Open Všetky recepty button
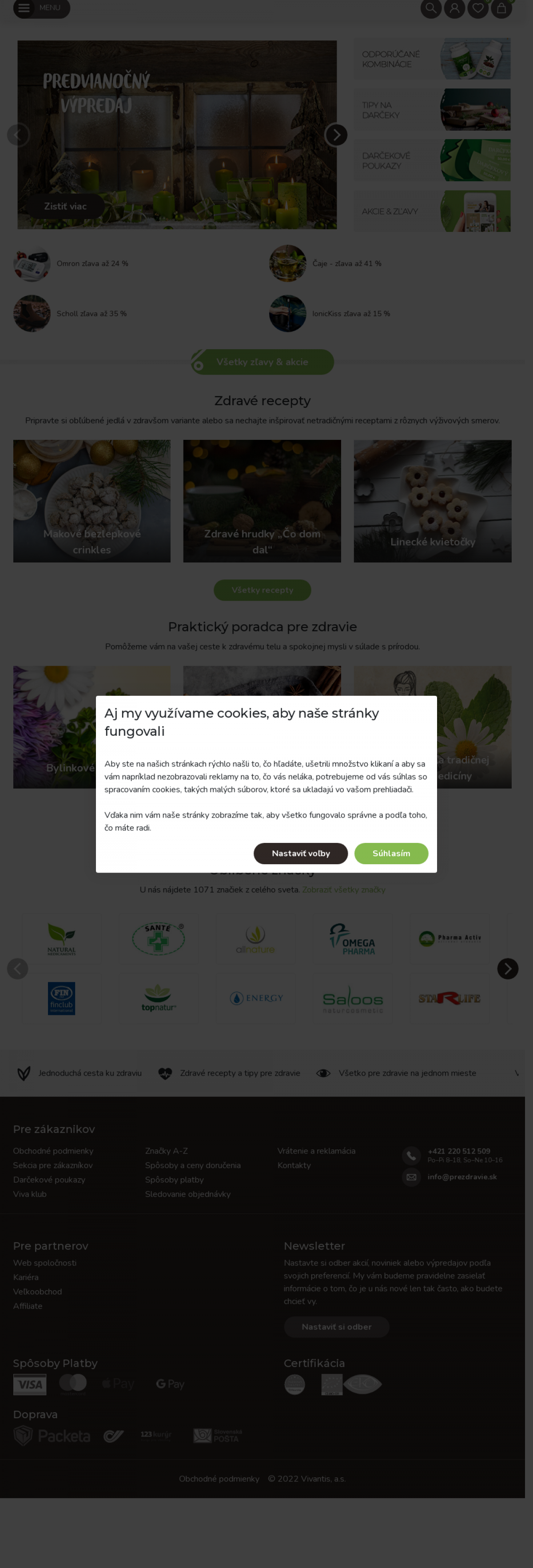The image size is (533, 1568). tap(262, 590)
